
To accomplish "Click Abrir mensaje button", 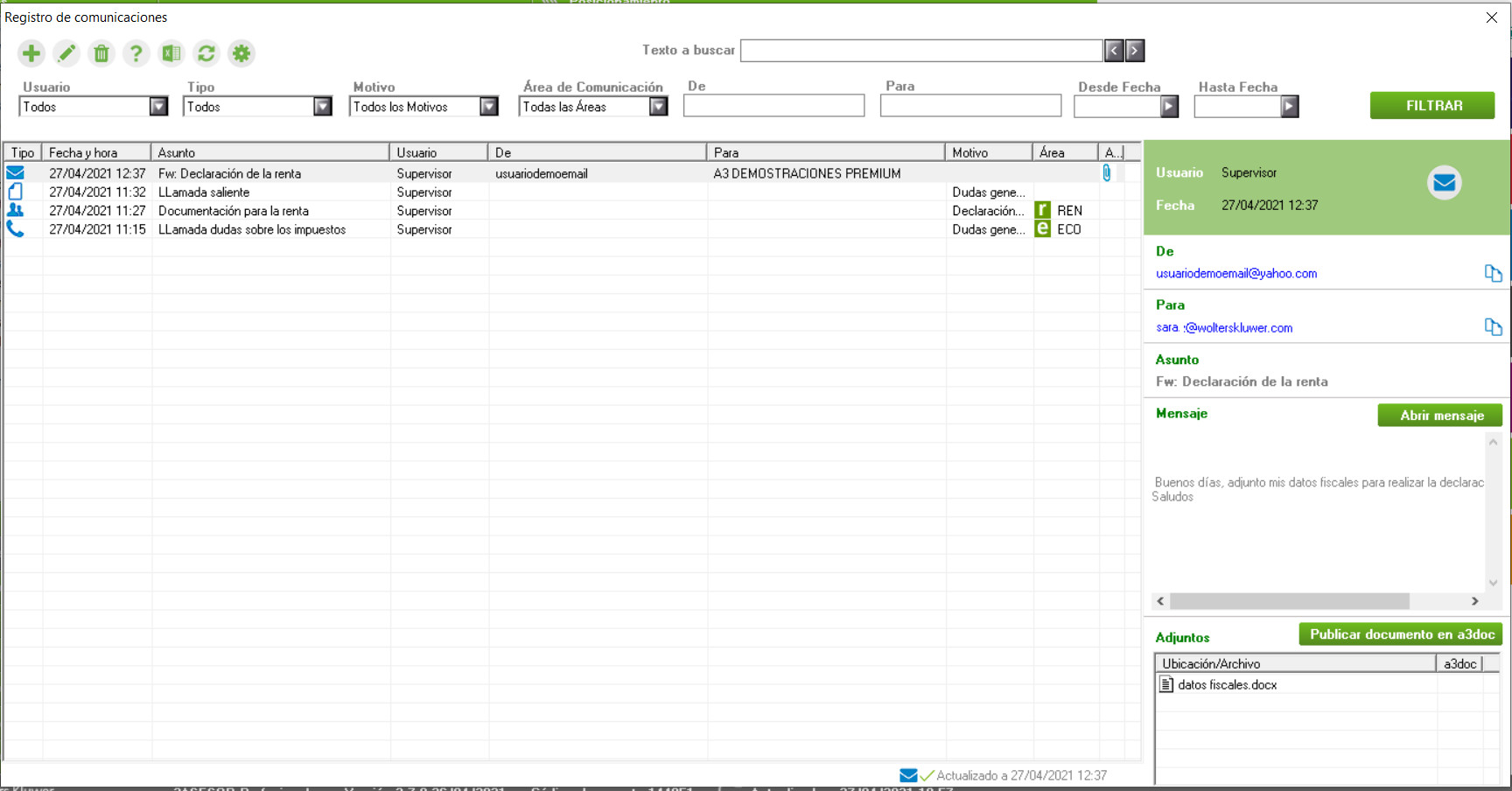I will tap(1440, 415).
